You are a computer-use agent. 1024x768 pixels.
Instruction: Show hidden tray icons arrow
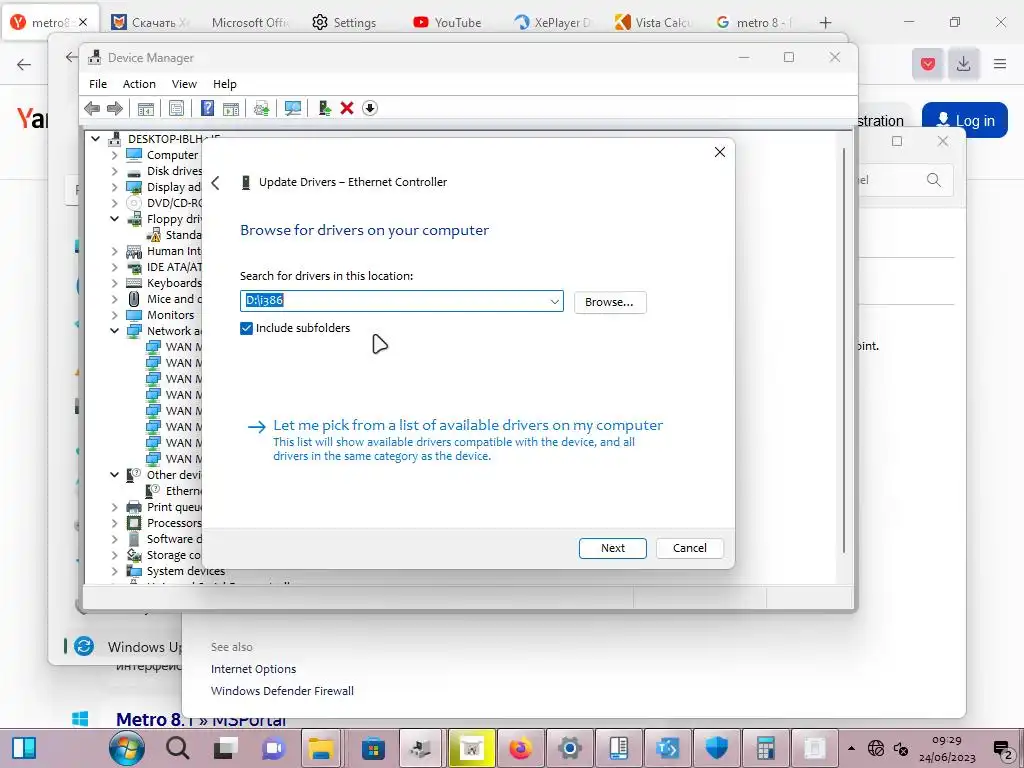coord(852,748)
